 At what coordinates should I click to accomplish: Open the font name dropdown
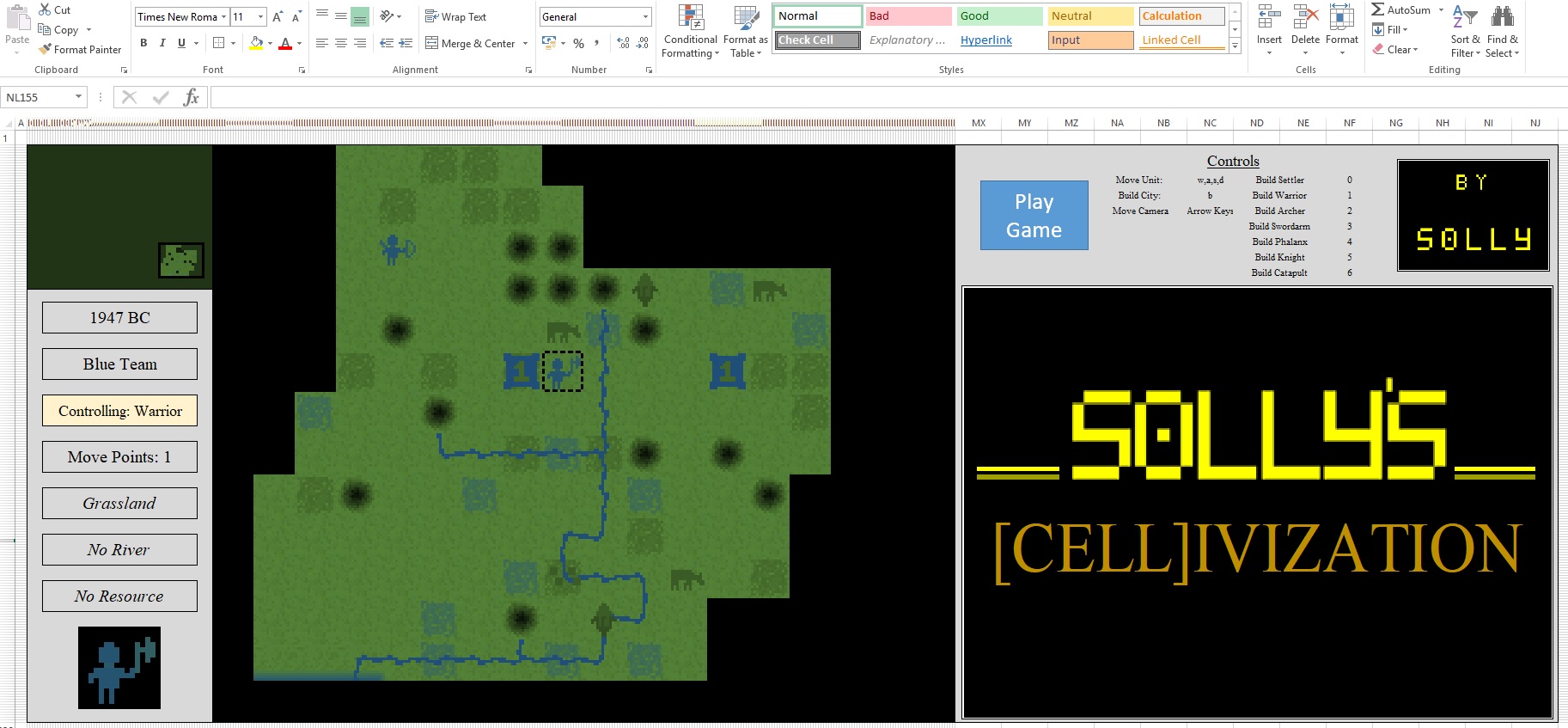tap(223, 16)
